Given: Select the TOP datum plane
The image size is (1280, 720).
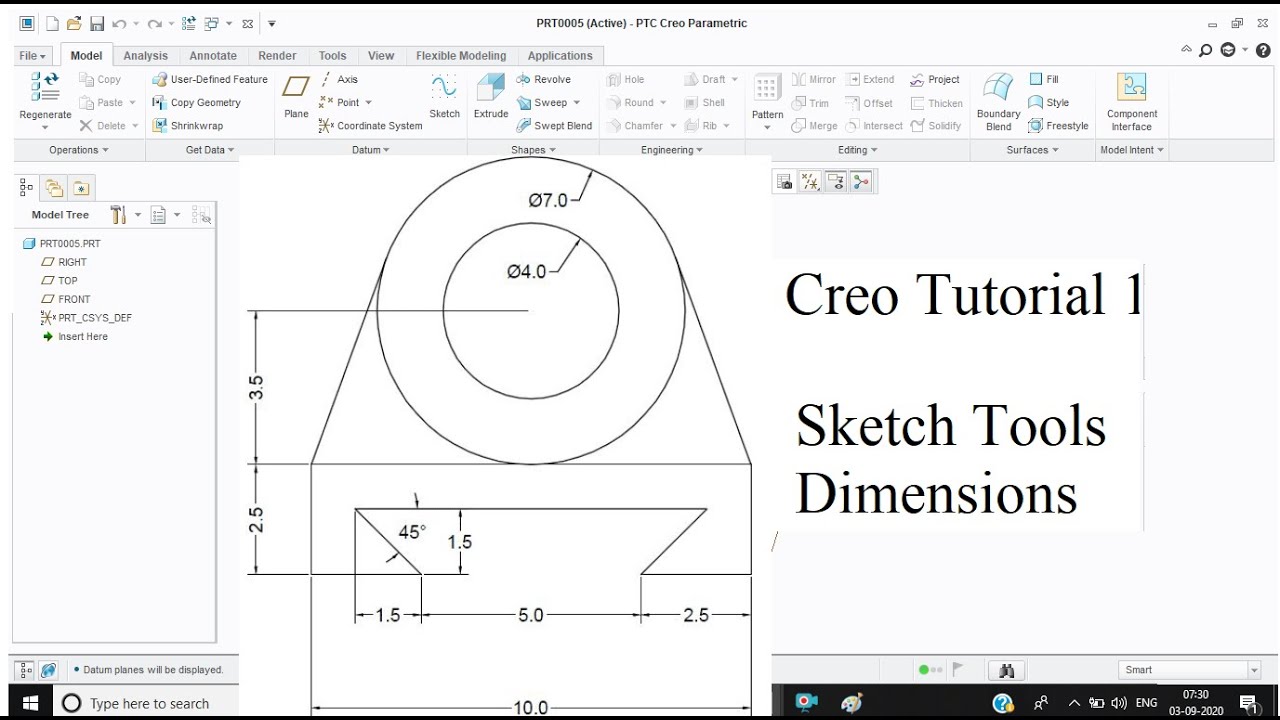Looking at the screenshot, I should point(59,281).
